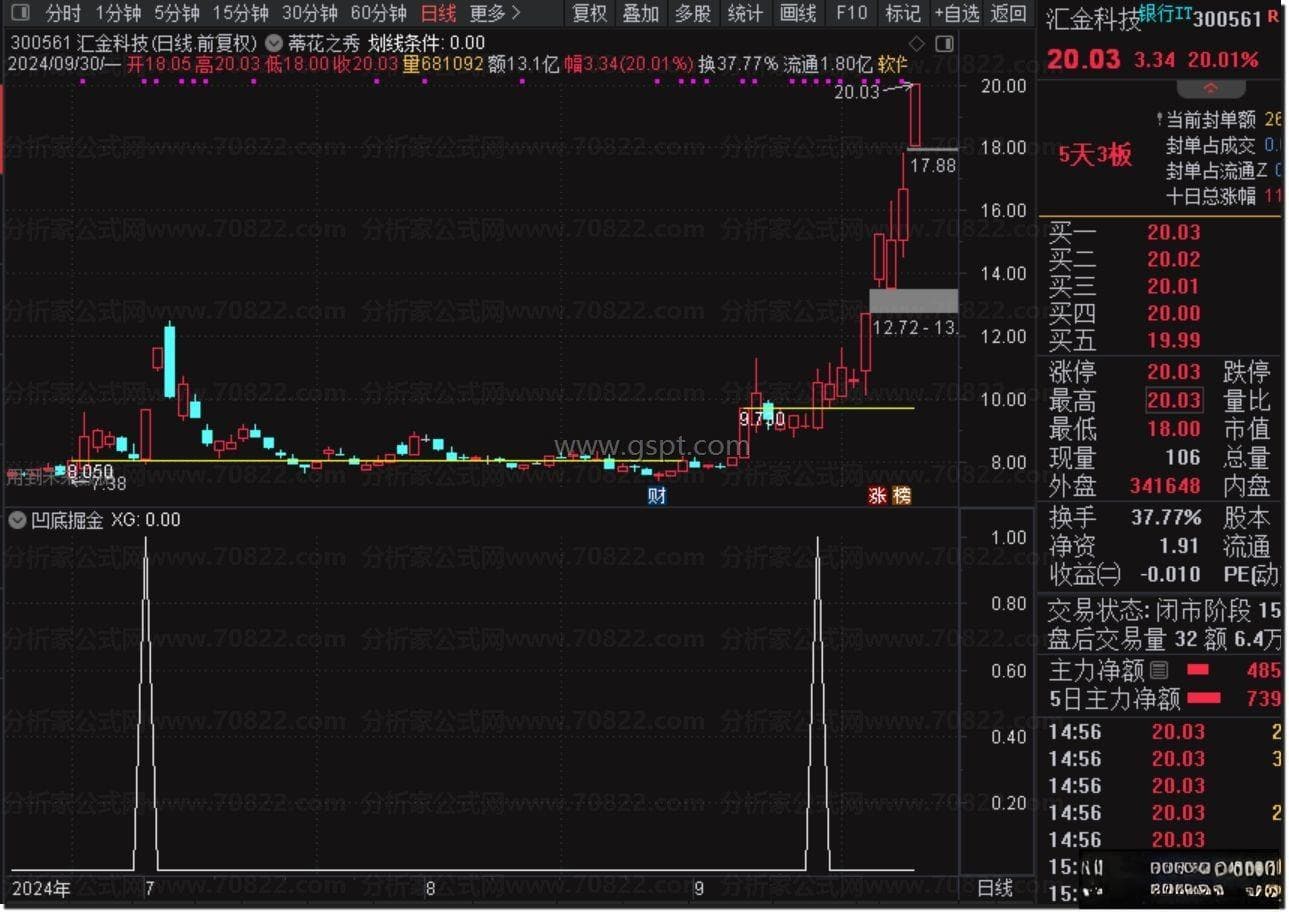Image resolution: width=1289 pixels, height=912 pixels.
Task: Select the 日线 daily chart tab
Action: click(438, 14)
